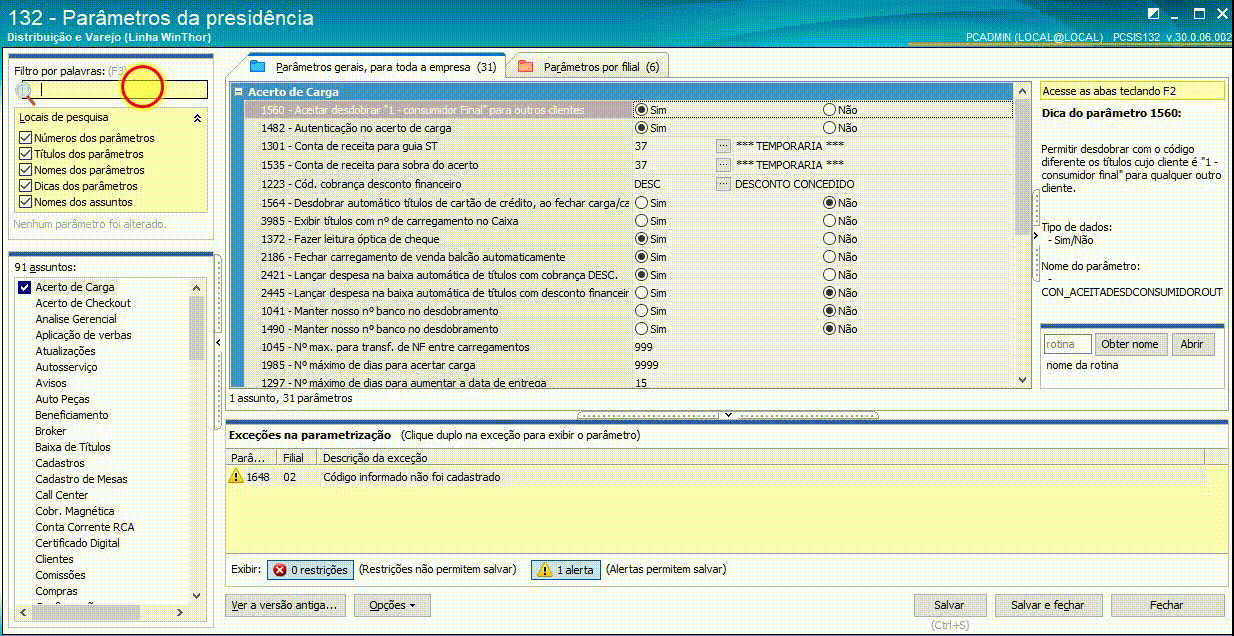
Task: Click the yellow warning icon on alerta button
Action: (544, 570)
